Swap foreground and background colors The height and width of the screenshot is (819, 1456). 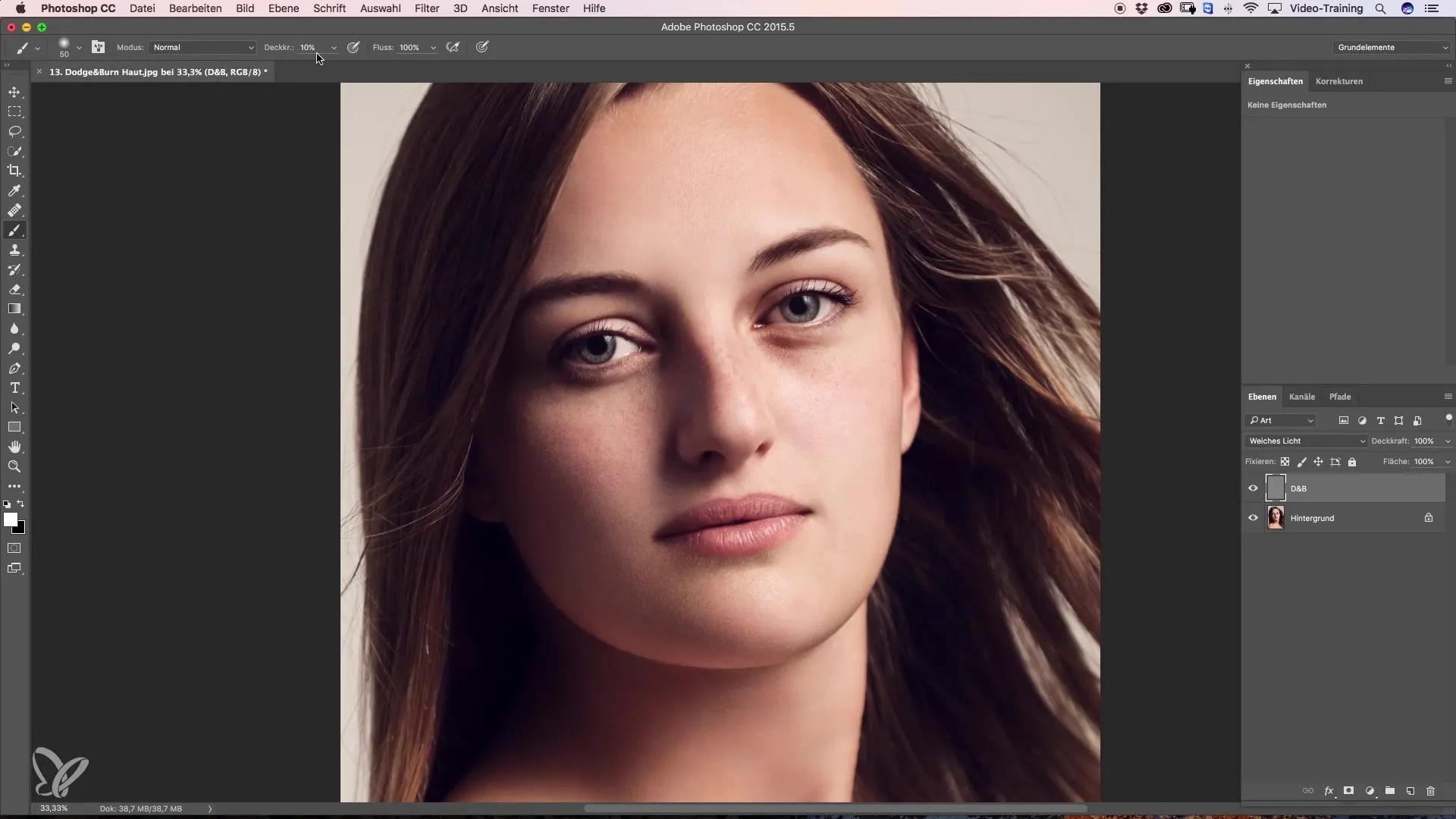(x=21, y=504)
